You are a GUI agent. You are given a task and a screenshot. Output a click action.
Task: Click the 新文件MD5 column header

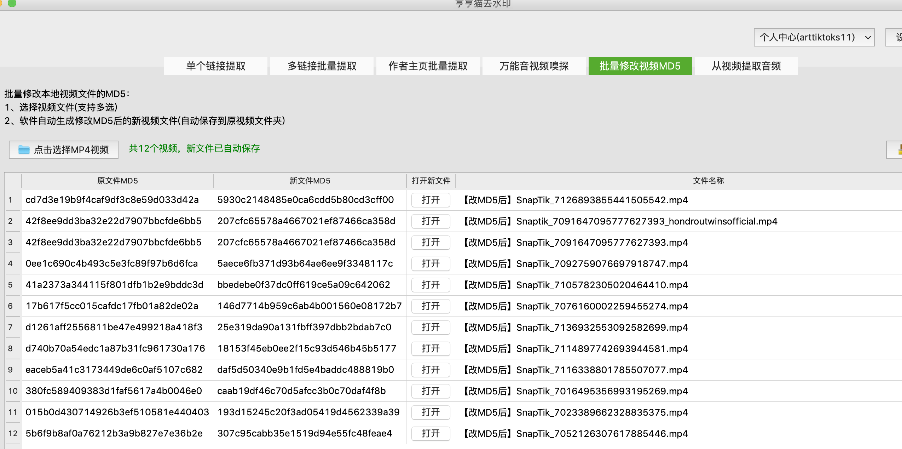tap(310, 181)
